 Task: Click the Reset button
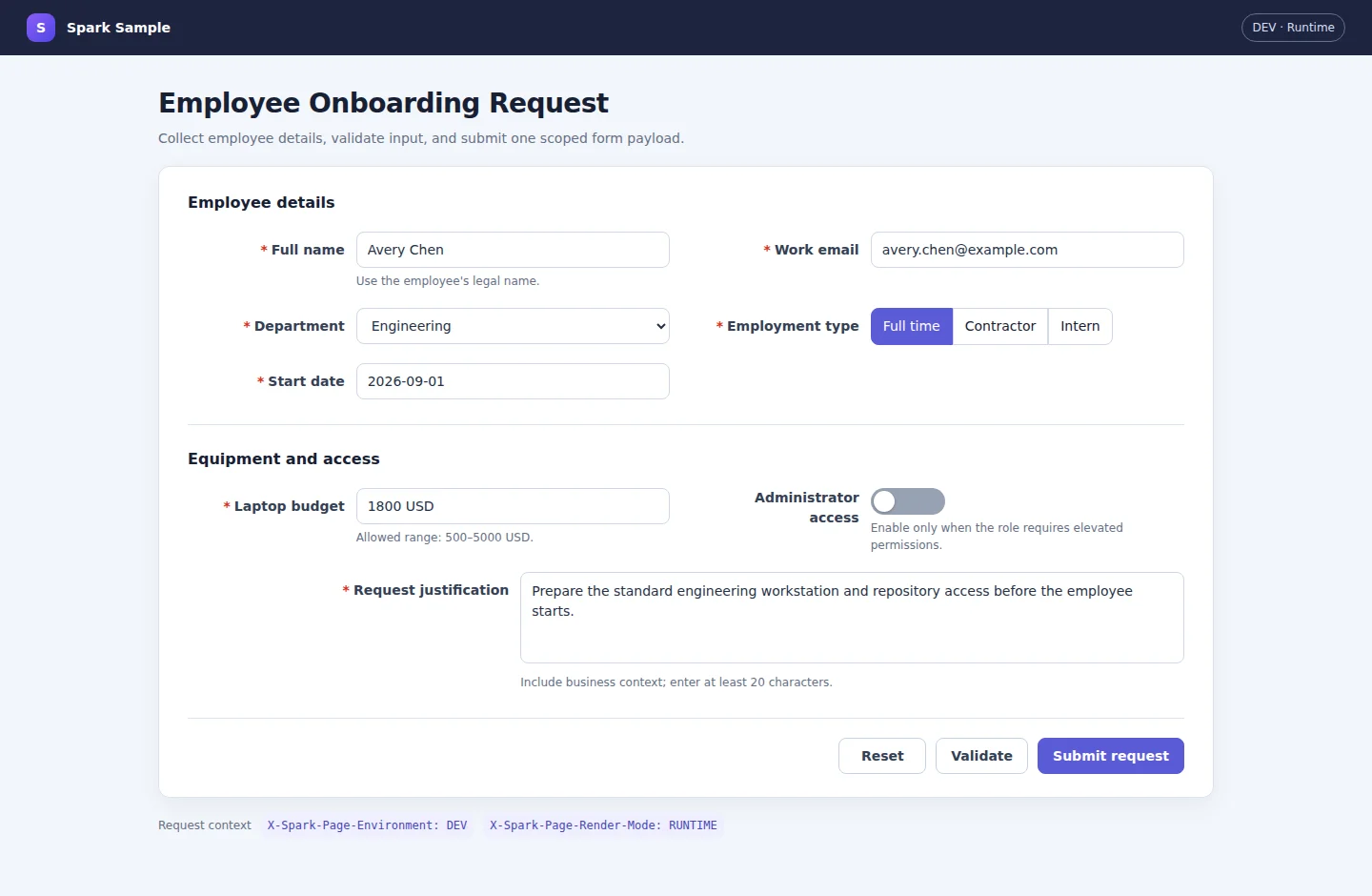[x=882, y=756]
